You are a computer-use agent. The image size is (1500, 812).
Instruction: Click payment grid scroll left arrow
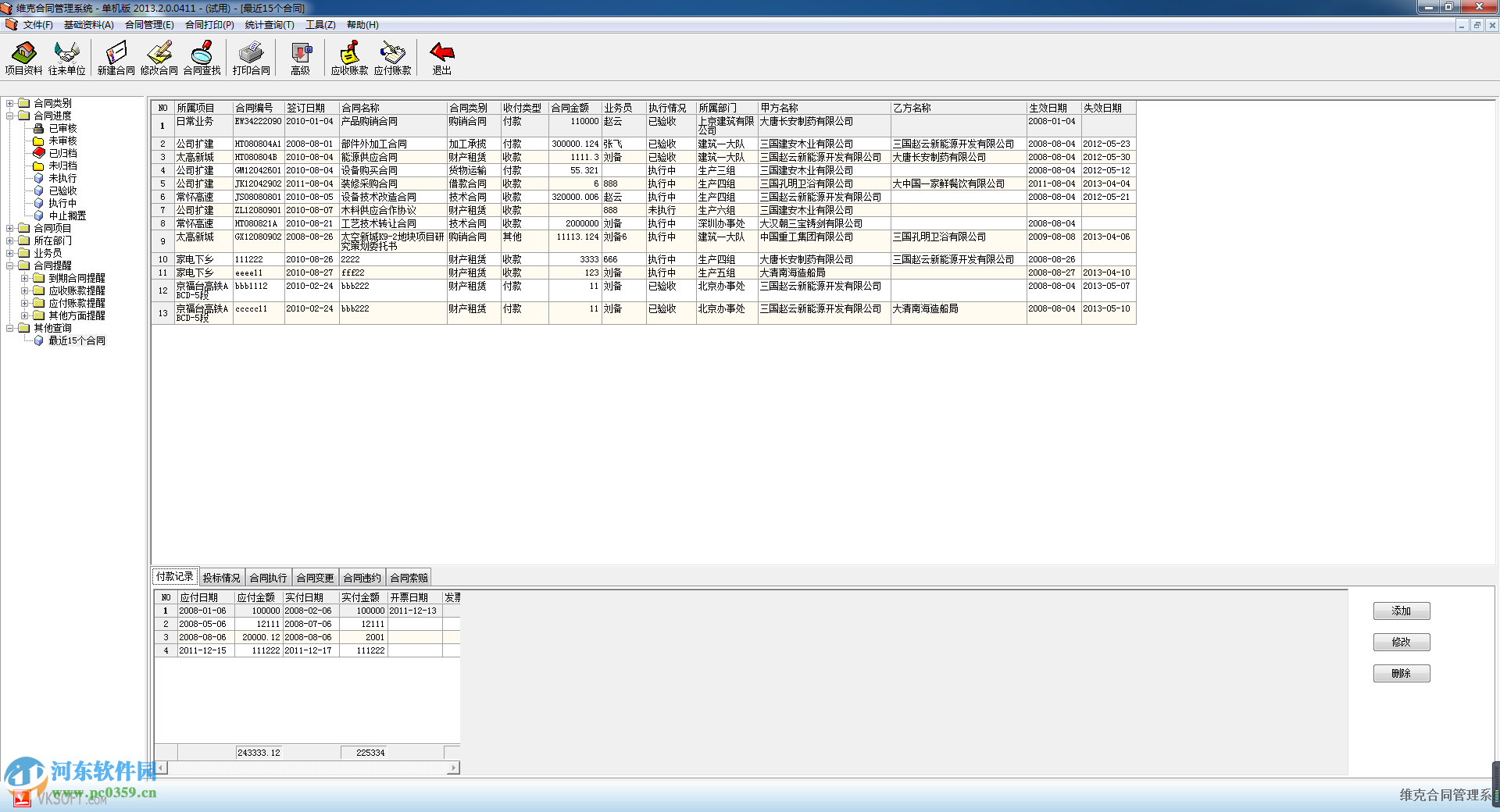coord(161,768)
